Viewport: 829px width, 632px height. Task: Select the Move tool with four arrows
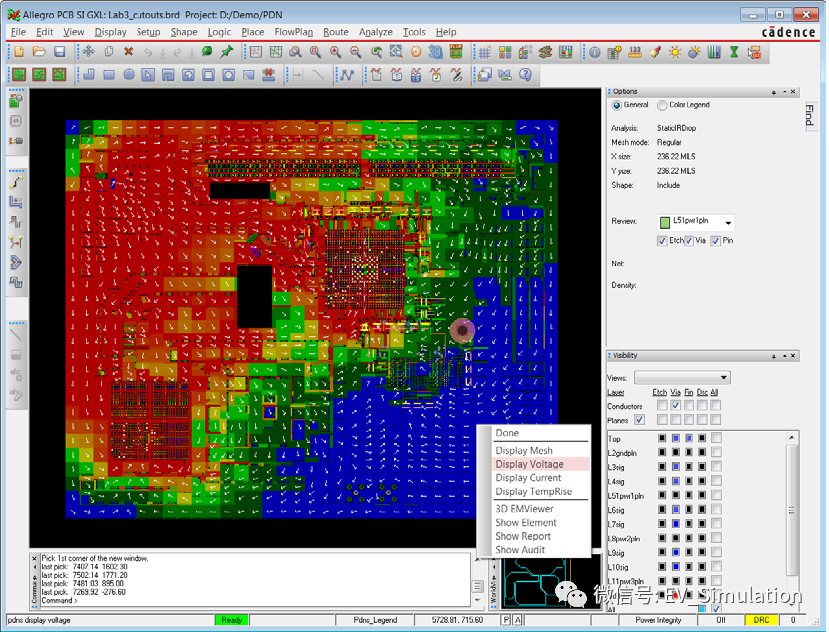[x=88, y=52]
